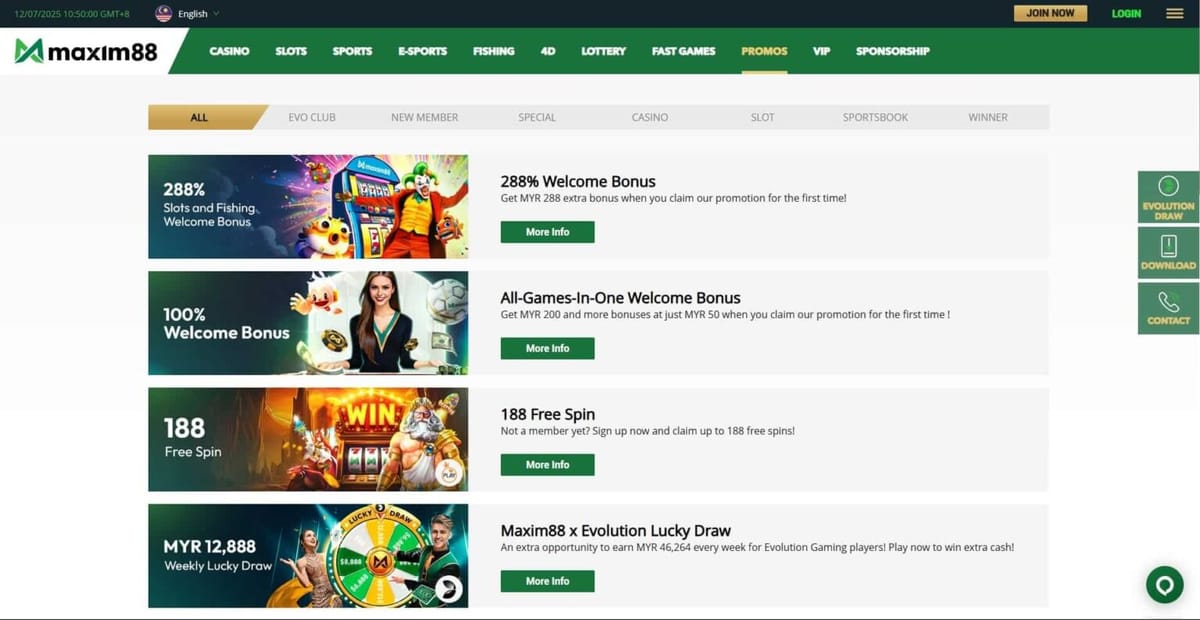
Task: Click the Maxim88 logo
Action: (86, 51)
